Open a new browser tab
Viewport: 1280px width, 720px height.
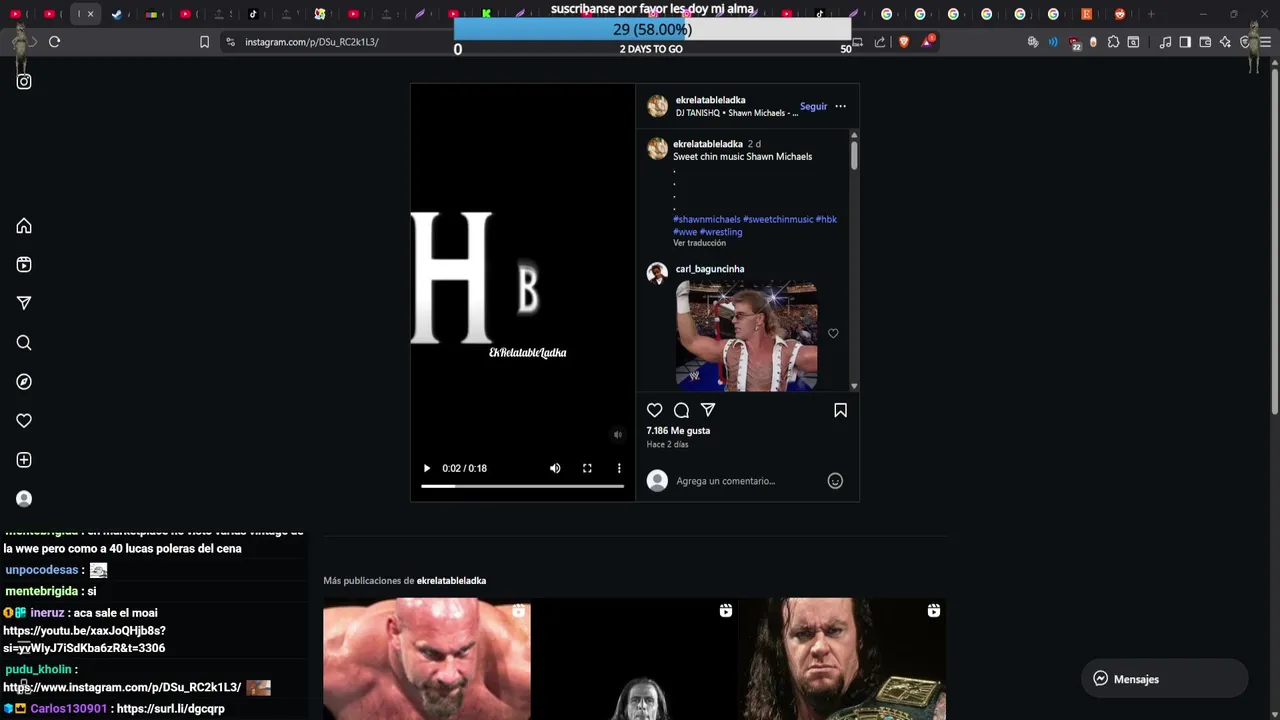1151,14
